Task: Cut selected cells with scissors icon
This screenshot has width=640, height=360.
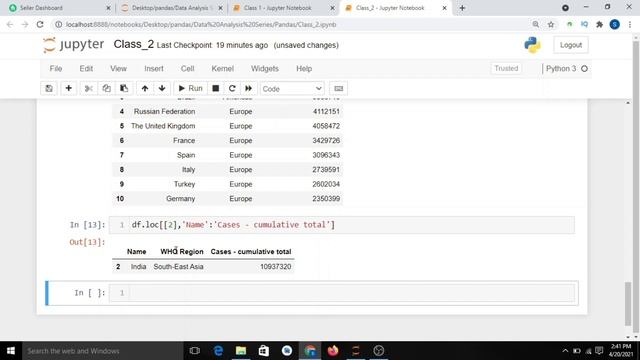Action: click(x=89, y=89)
